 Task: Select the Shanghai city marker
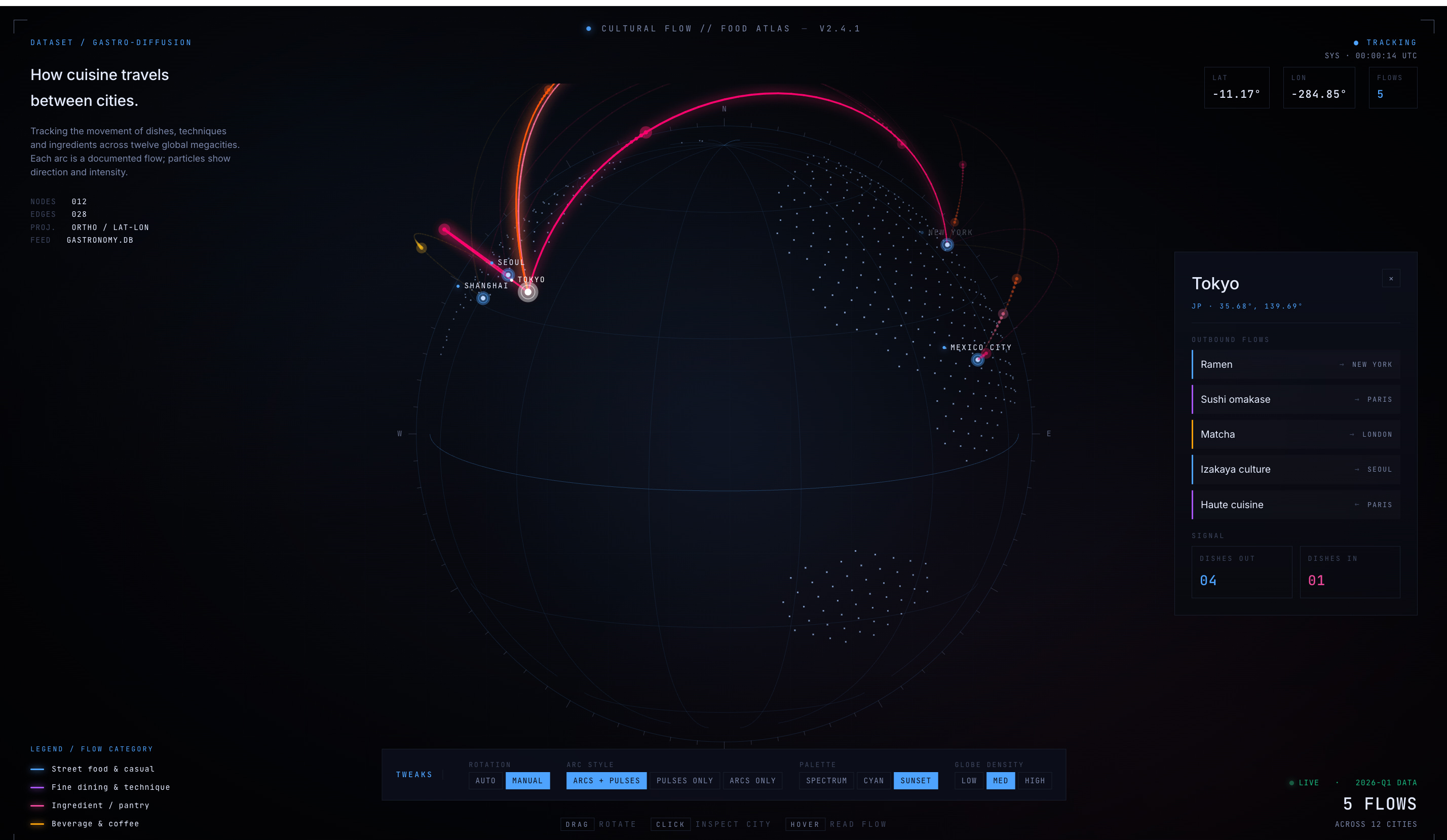click(483, 298)
